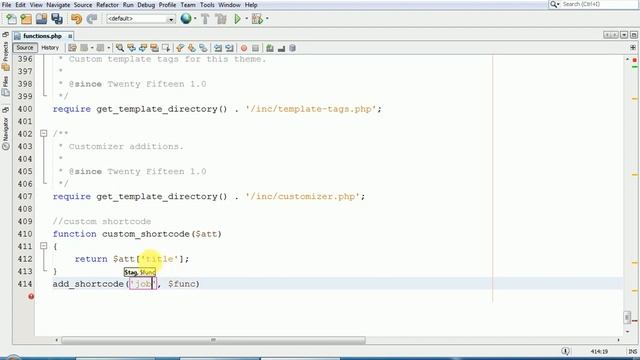Open the notifications icon in status bar
The height and width of the screenshot is (360, 640).
pos(565,351)
